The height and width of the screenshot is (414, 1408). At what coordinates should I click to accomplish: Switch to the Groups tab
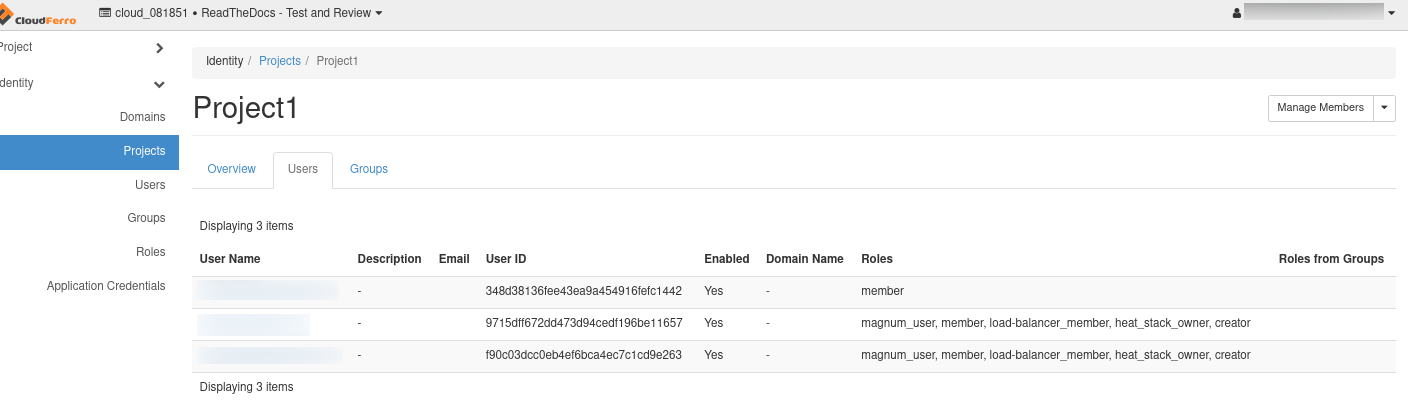(369, 169)
